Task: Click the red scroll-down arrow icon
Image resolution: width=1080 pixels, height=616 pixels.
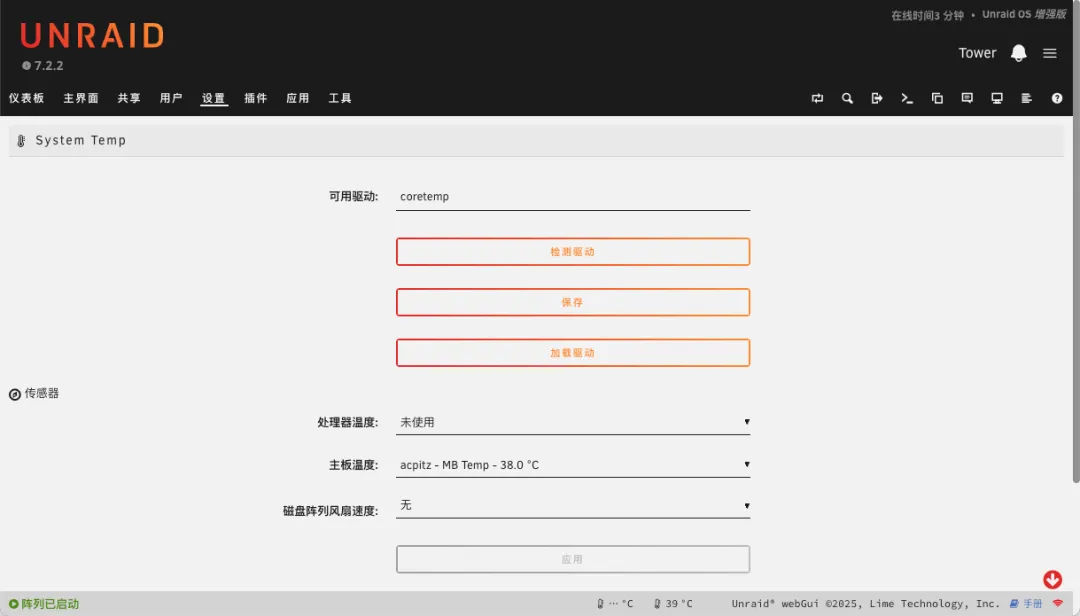Action: 1052,580
